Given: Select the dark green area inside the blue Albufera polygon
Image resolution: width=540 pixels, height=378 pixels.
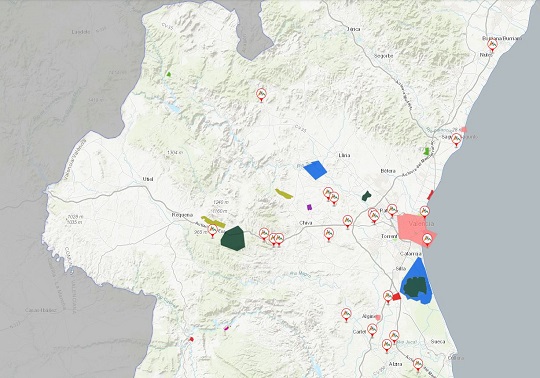Looking at the screenshot, I should (415, 287).
